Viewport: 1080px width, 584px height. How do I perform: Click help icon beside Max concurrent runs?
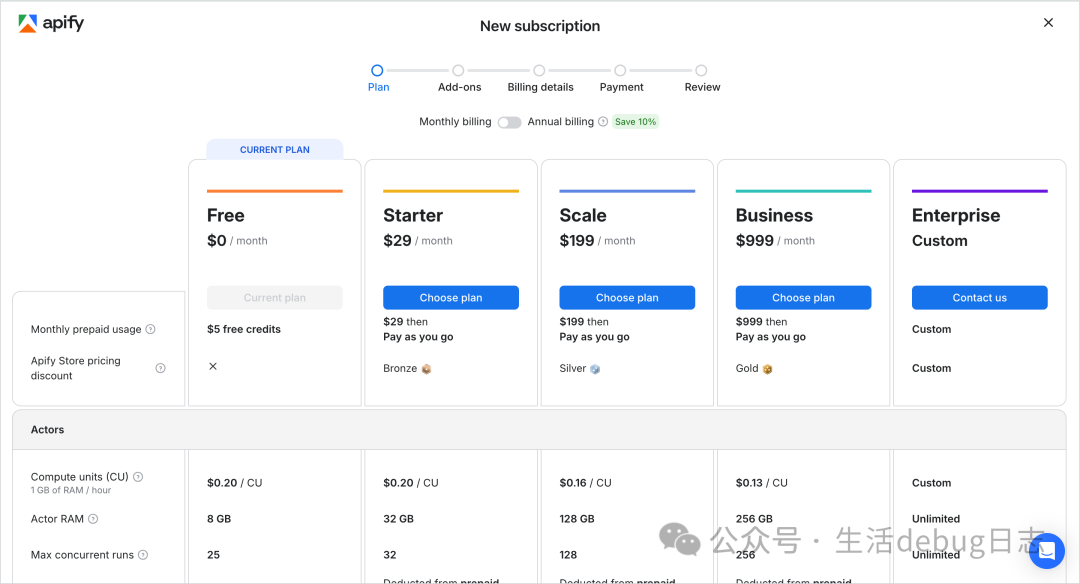143,554
